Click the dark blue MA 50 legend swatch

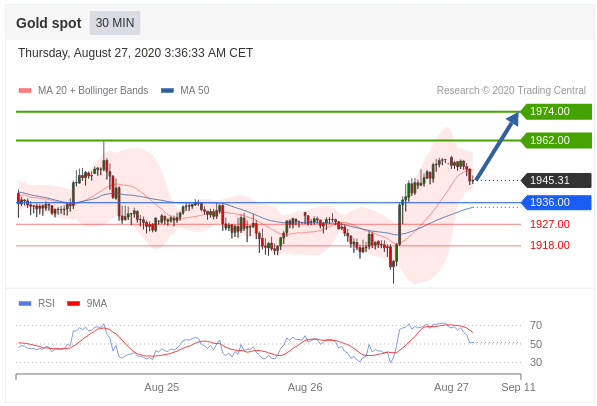[168, 91]
